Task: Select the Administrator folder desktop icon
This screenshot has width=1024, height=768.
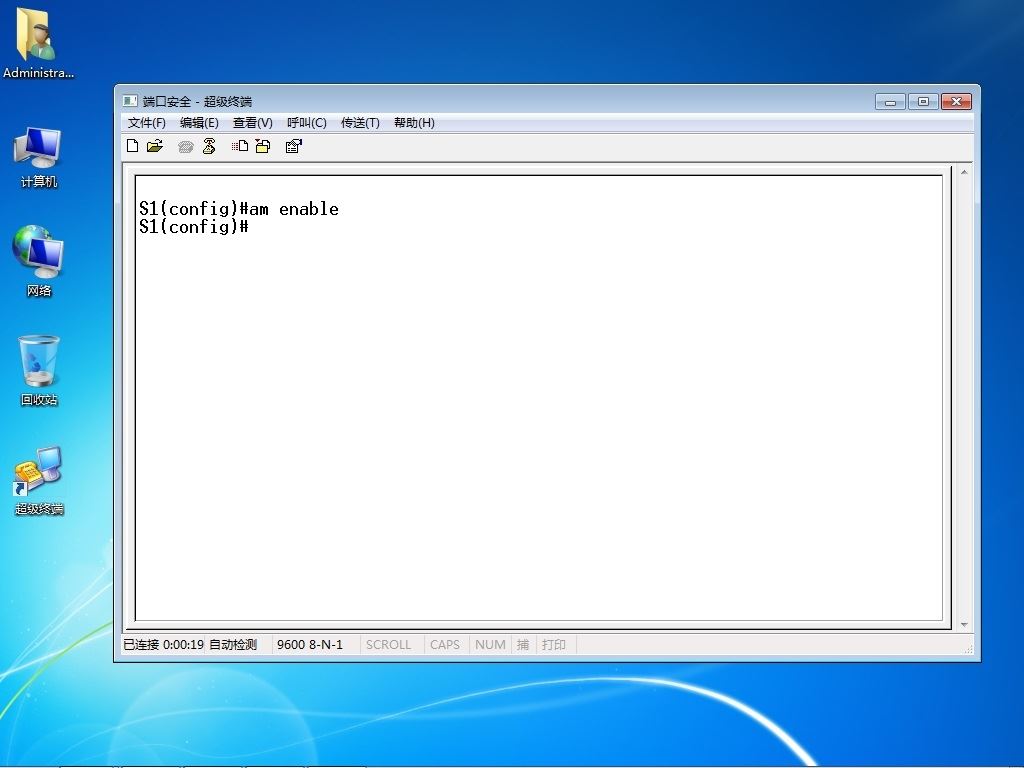Action: 38,43
